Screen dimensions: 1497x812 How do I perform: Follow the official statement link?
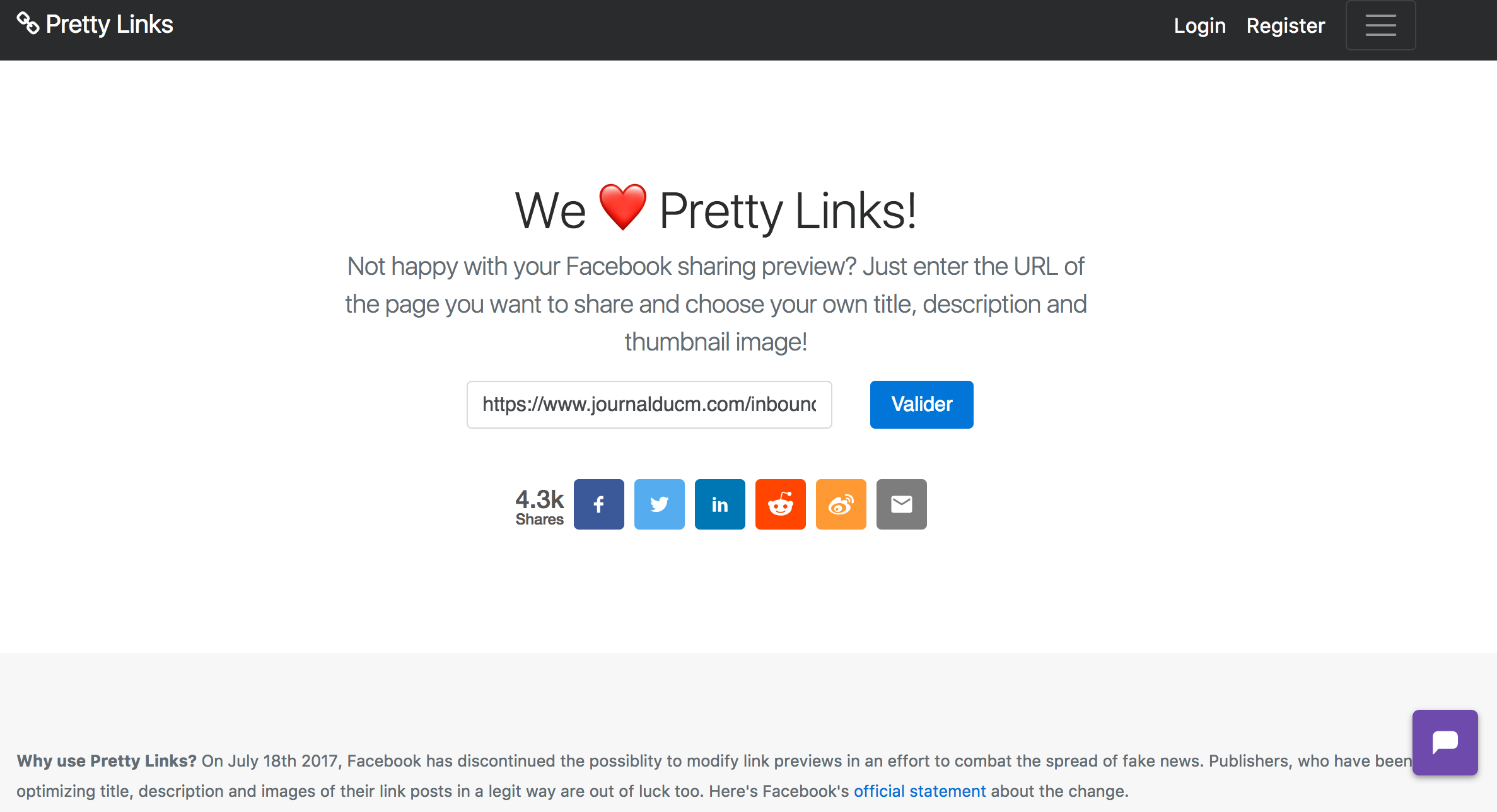point(919,791)
